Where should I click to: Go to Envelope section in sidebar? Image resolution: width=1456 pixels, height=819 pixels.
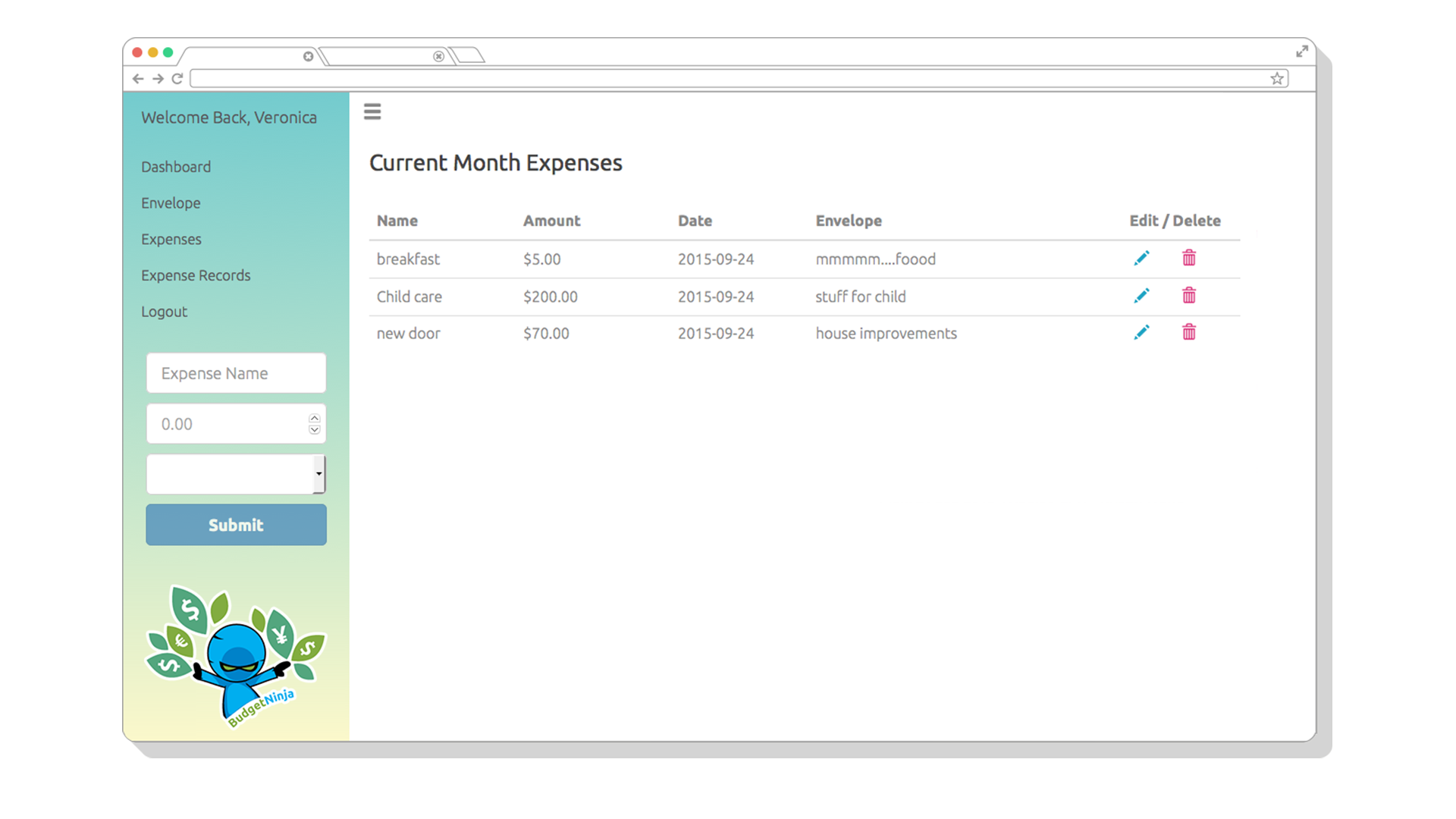click(x=171, y=203)
